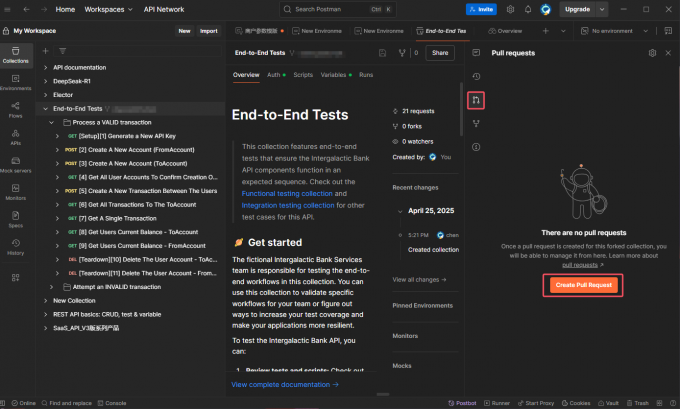Open the info icon in right sidebar
The width and height of the screenshot is (680, 409).
coord(476,147)
